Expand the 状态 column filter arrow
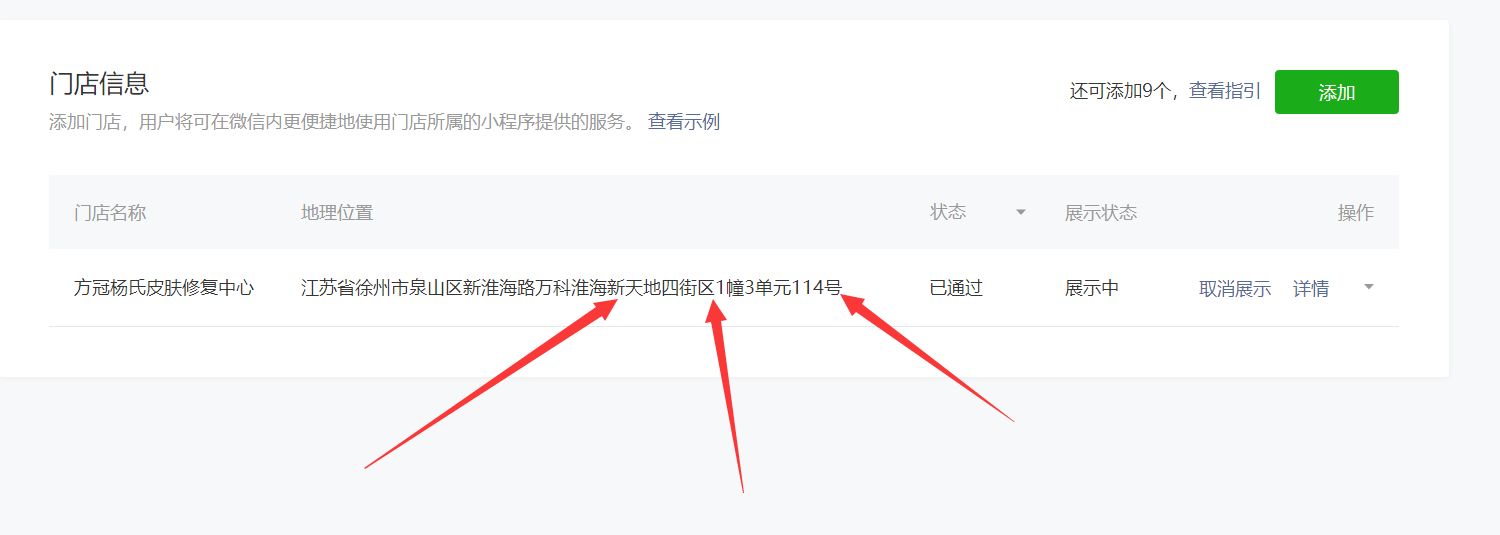Viewport: 1500px width, 535px height. (1021, 212)
